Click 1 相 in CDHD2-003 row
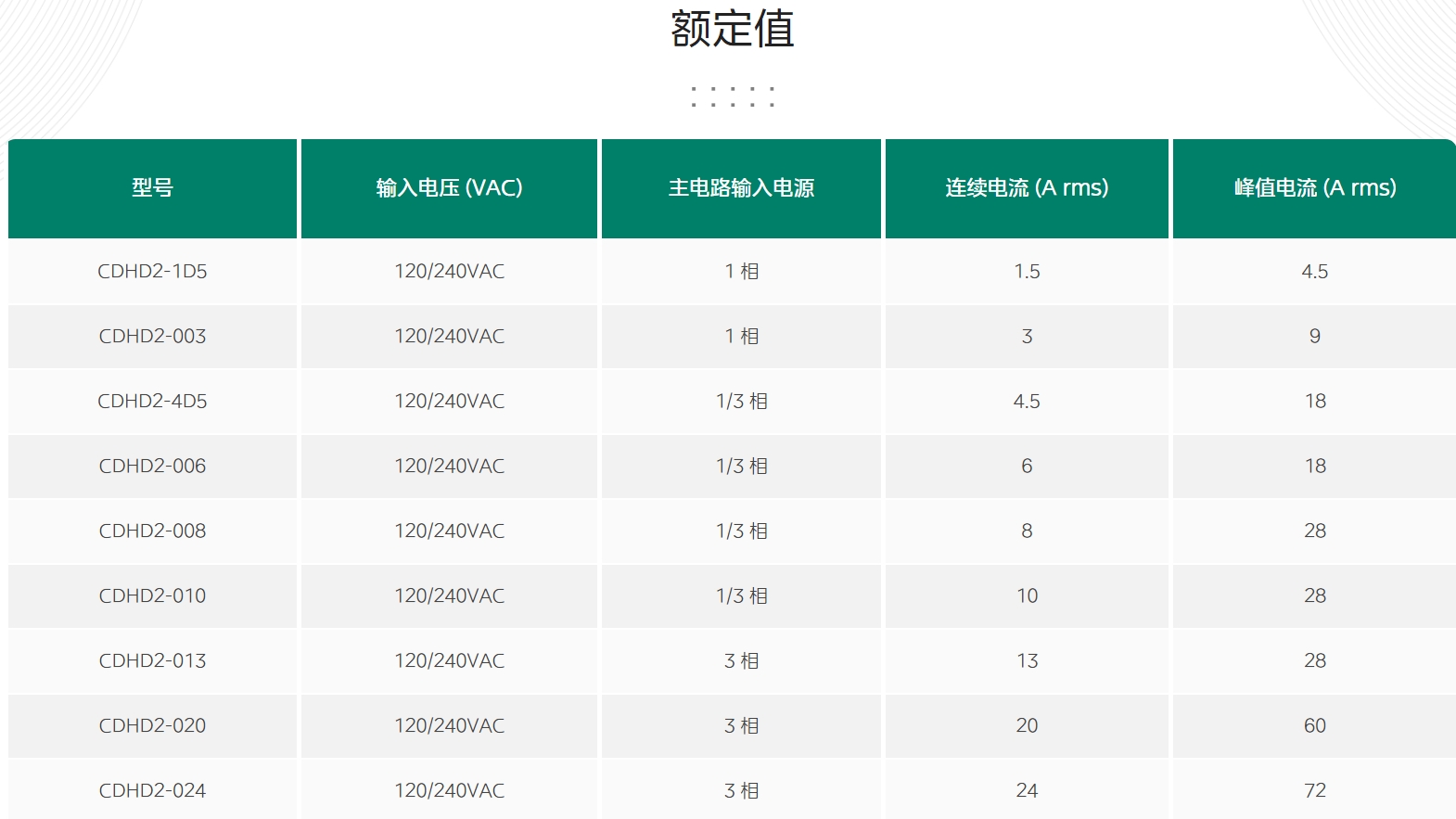This screenshot has width=1456, height=819. 741,337
